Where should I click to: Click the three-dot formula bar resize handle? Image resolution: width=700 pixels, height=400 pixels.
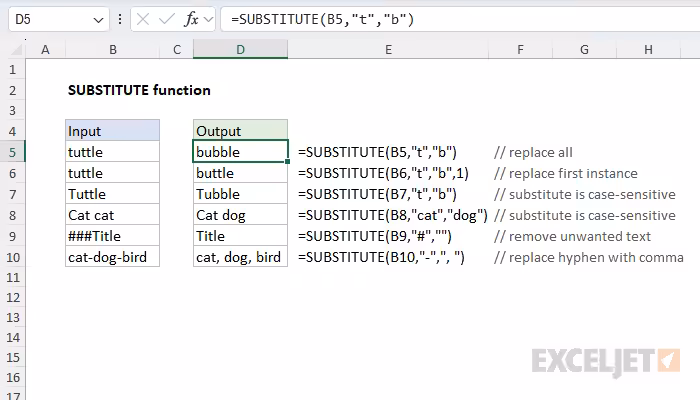point(120,19)
